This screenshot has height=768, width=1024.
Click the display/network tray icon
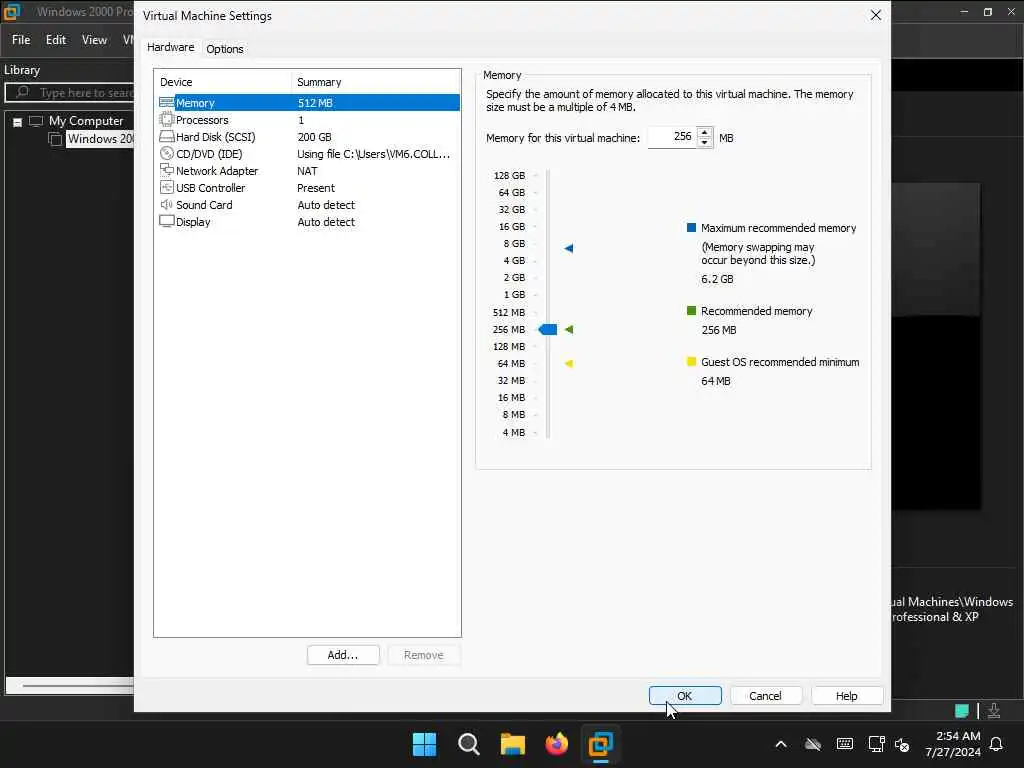tap(876, 744)
